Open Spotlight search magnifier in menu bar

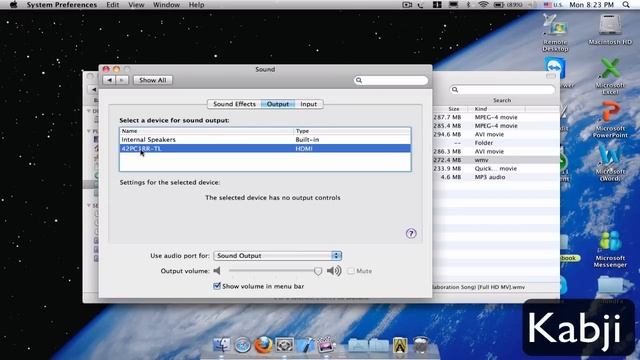click(x=626, y=5)
